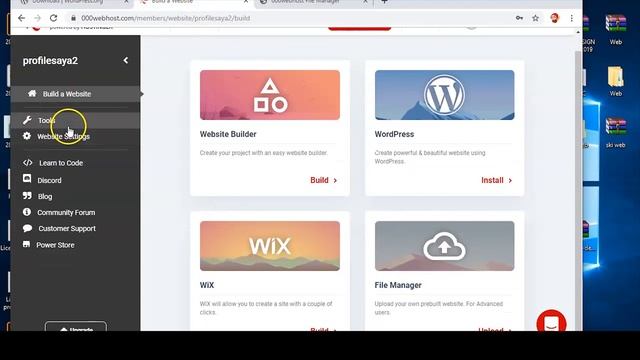Click the Website Builder shapes thumbnail
640x360 pixels.
[x=270, y=95]
